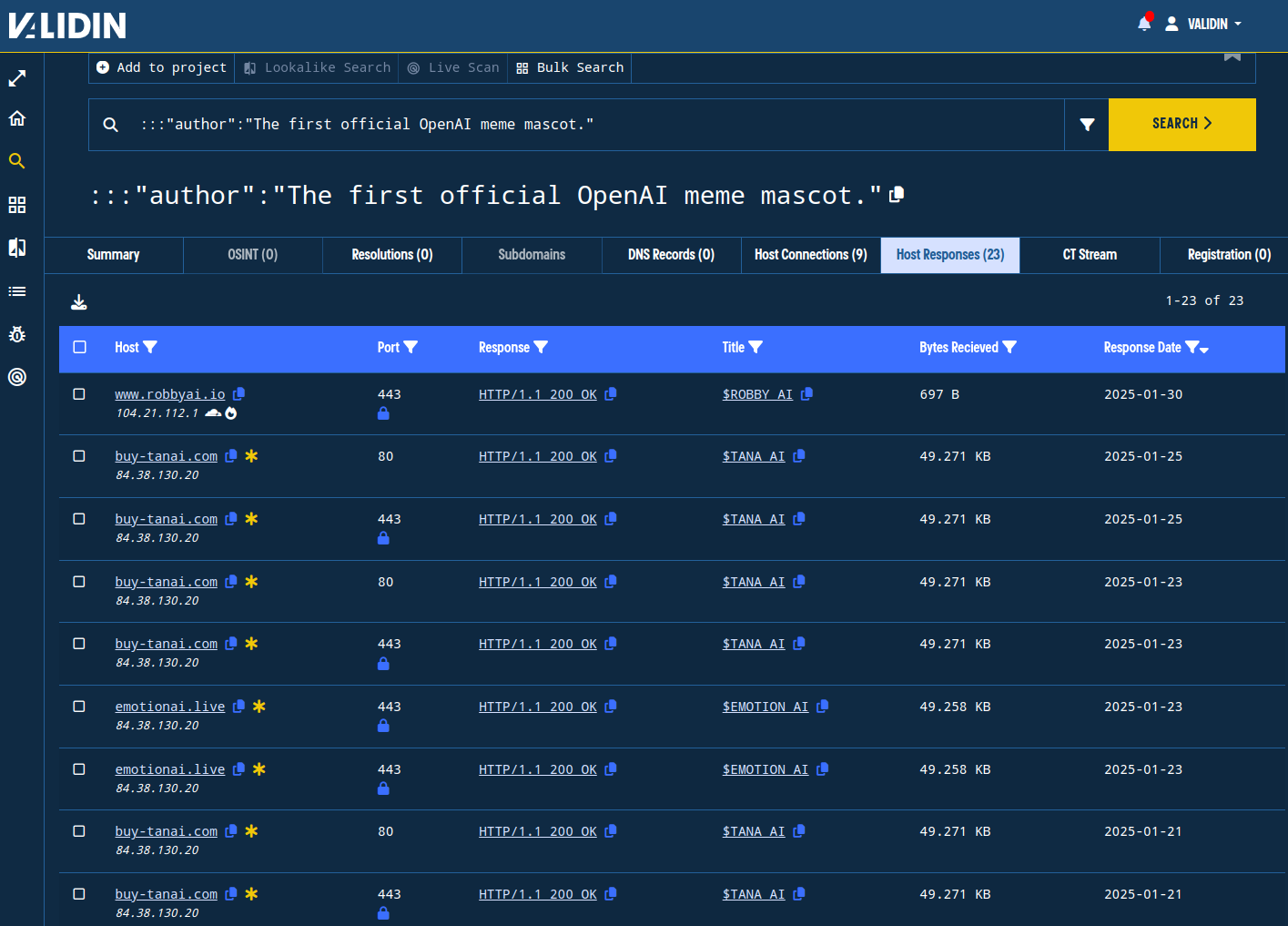Switch to the OSINT (0) tab

pos(253,255)
